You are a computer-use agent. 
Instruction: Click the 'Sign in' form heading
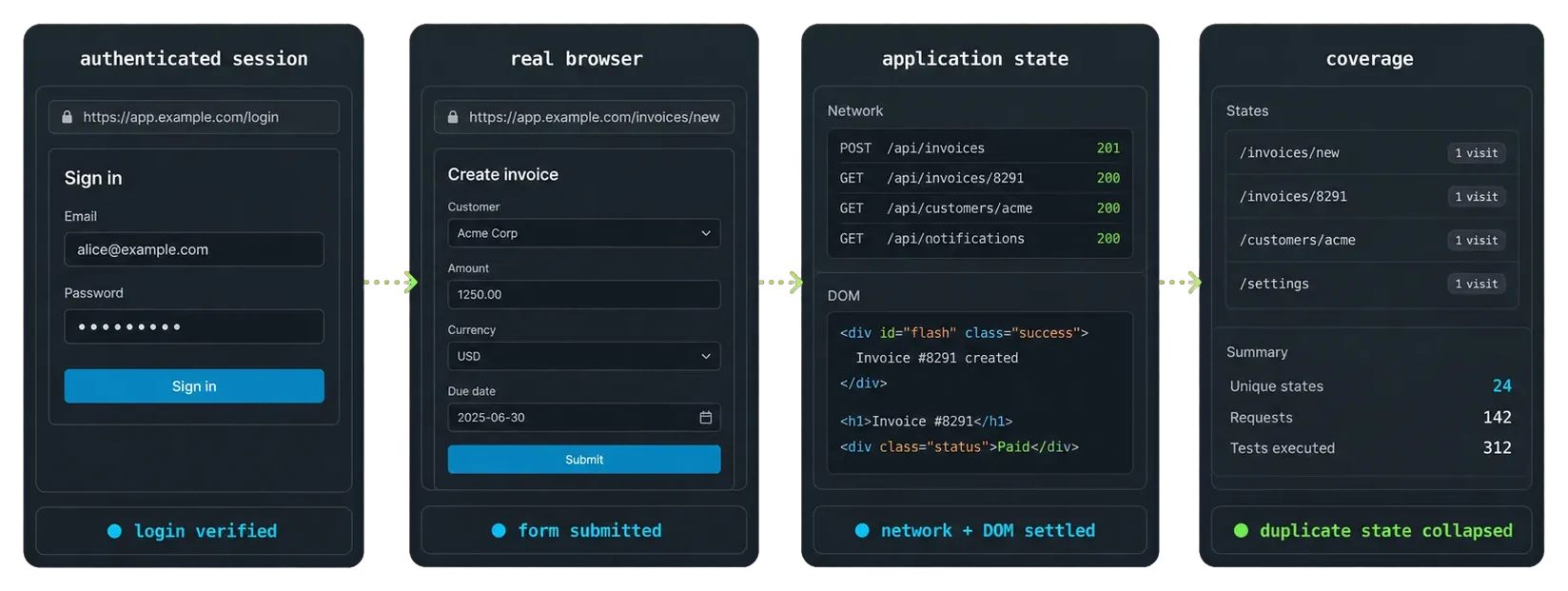pyautogui.click(x=93, y=179)
